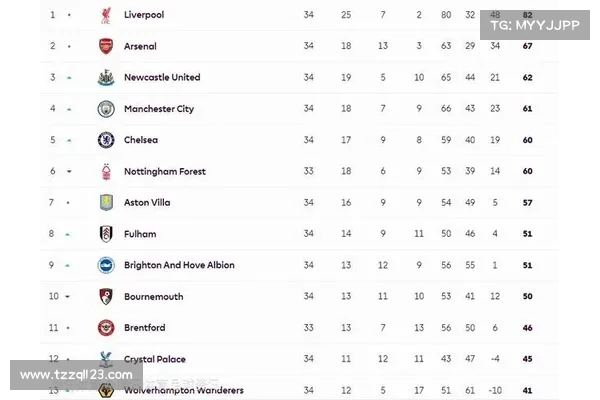Image resolution: width=600 pixels, height=400 pixels.
Task: Click the Chelsea club badge
Action: tap(106, 140)
